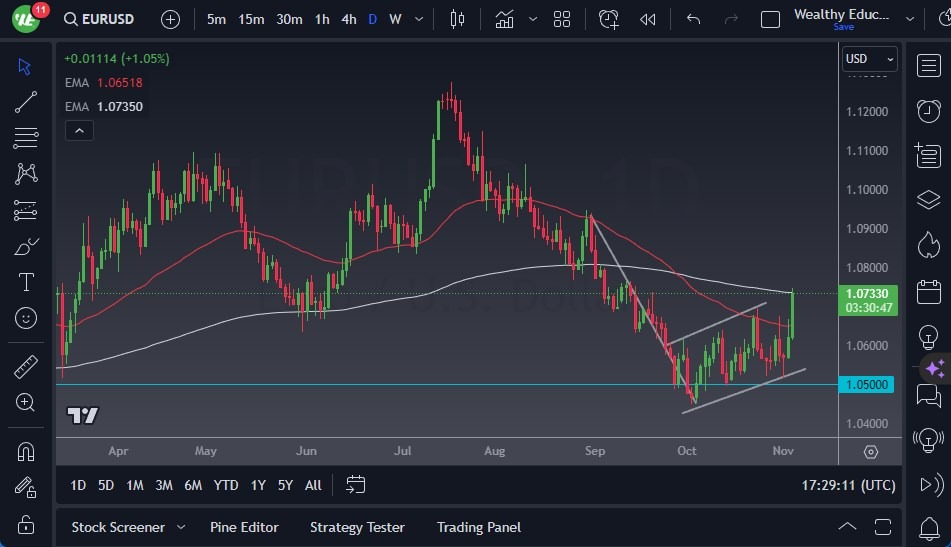Click the 1.05000 horizontal price line label
The width and height of the screenshot is (951, 547).
tap(868, 384)
